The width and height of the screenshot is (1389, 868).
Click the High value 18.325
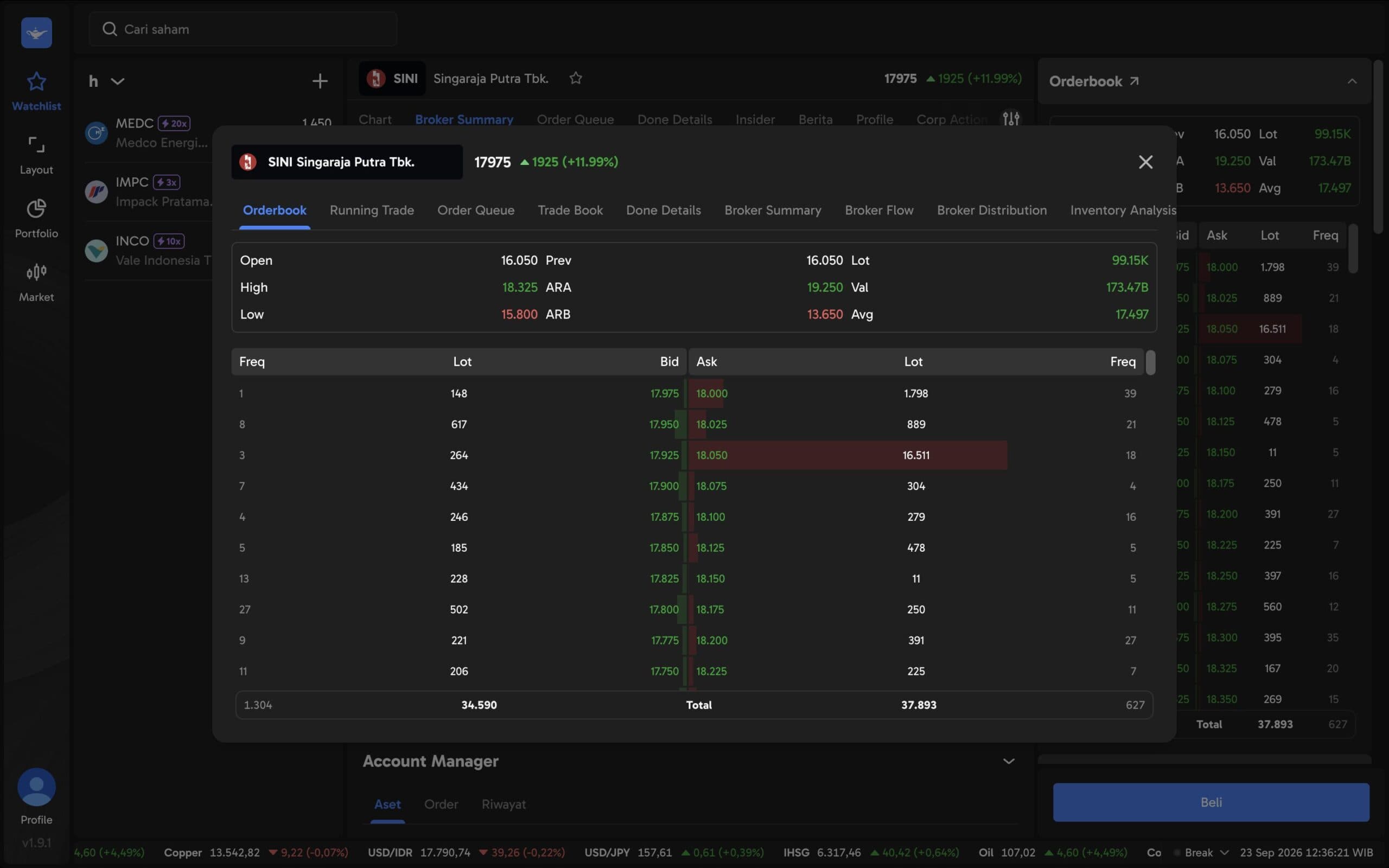(519, 287)
